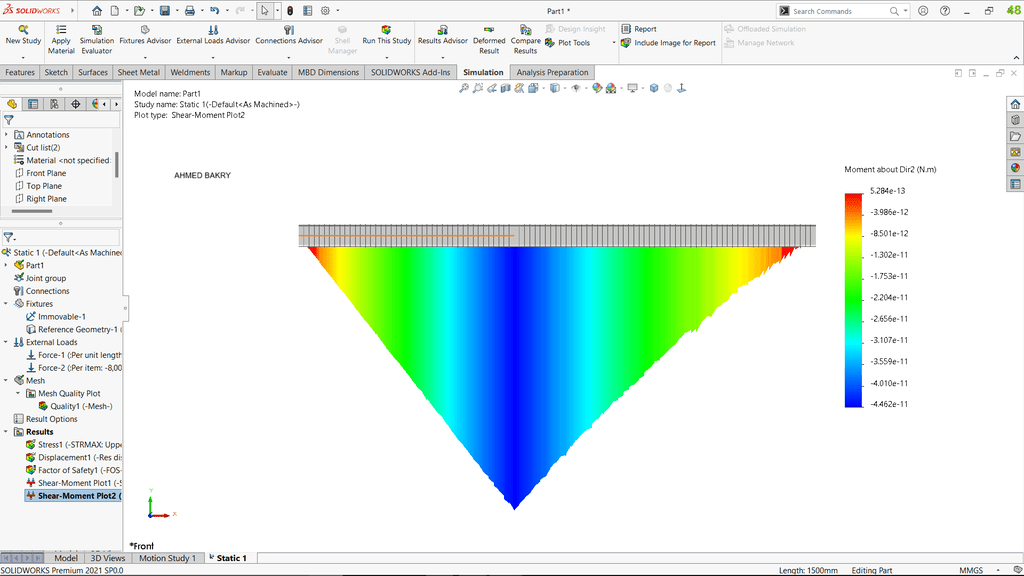Click the Home icon in the right task pane
1024x576 pixels.
click(x=1015, y=104)
